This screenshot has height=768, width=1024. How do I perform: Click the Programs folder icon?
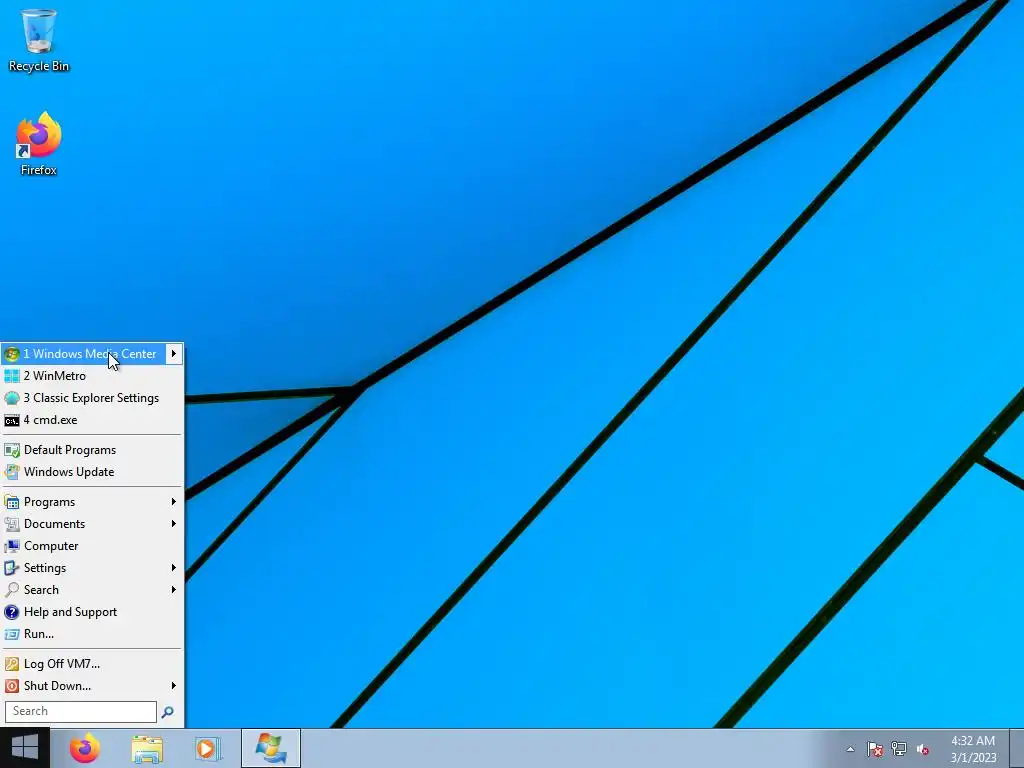[x=12, y=502]
